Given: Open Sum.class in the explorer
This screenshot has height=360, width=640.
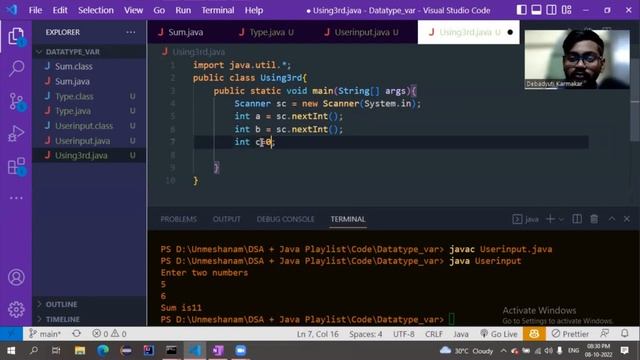Looking at the screenshot, I should pyautogui.click(x=73, y=67).
